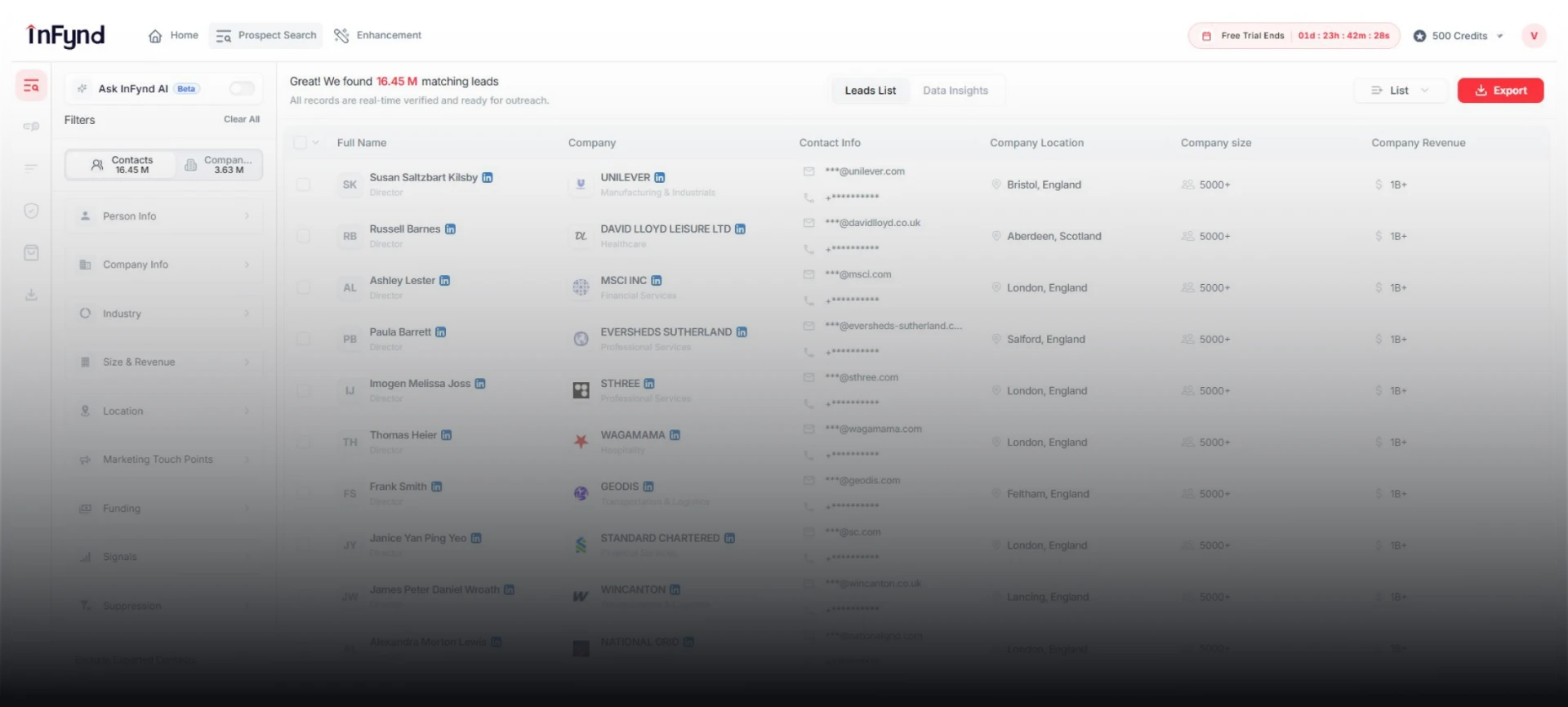
Task: Check Ashley Lester's row checkbox
Action: [303, 287]
